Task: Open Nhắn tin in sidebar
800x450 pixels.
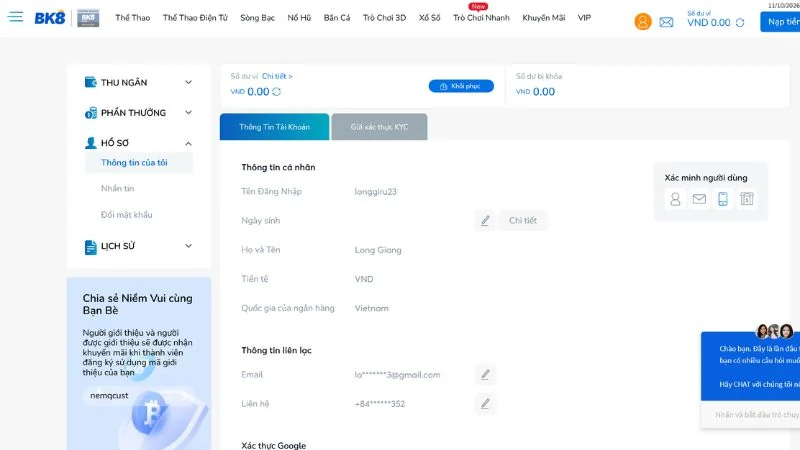Action: (117, 188)
